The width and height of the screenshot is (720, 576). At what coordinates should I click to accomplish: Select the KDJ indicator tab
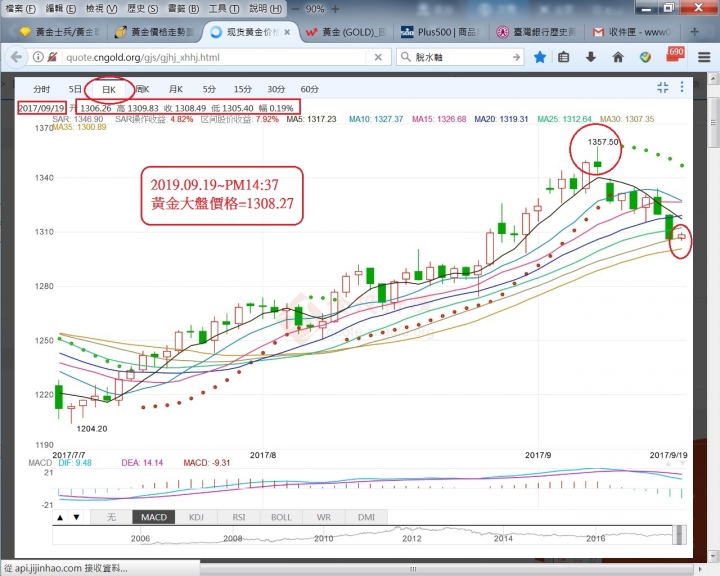[x=197, y=517]
